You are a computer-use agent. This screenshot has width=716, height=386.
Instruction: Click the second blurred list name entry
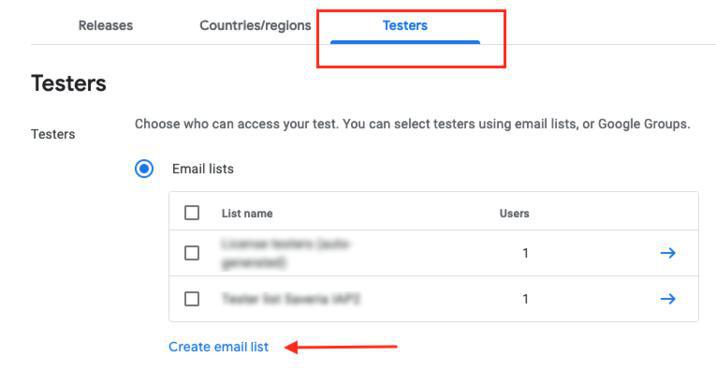[291, 299]
